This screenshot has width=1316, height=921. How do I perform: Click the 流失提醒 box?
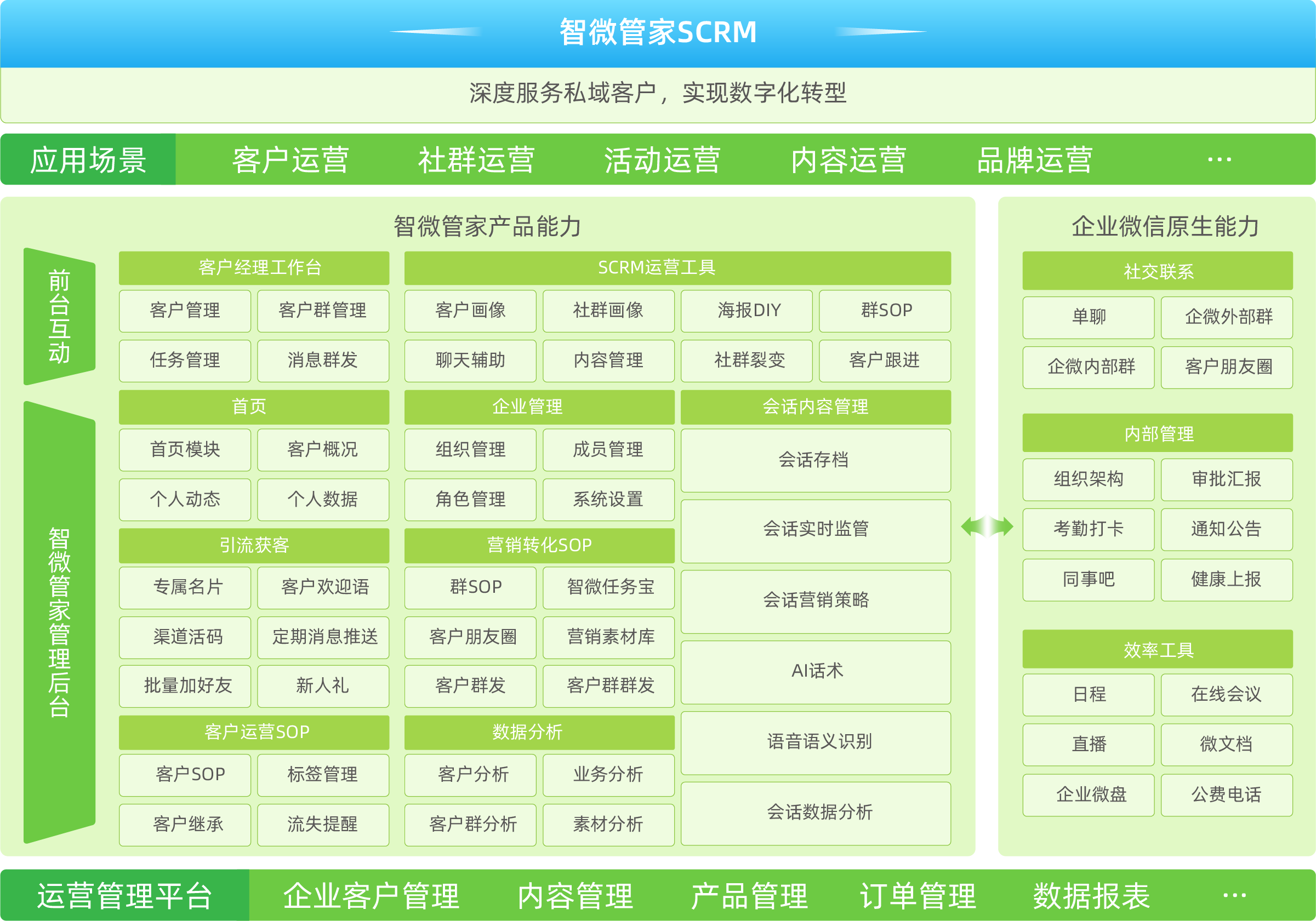(x=323, y=825)
